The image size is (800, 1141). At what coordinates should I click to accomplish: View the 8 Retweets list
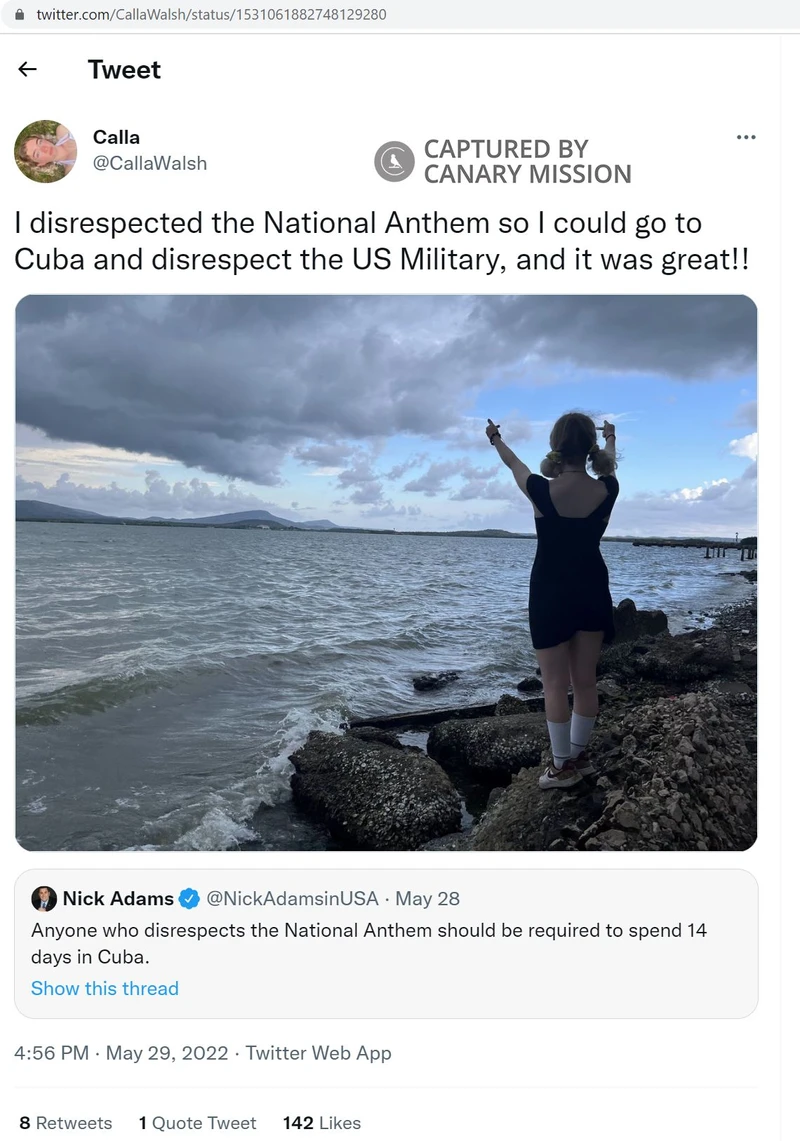66,1123
